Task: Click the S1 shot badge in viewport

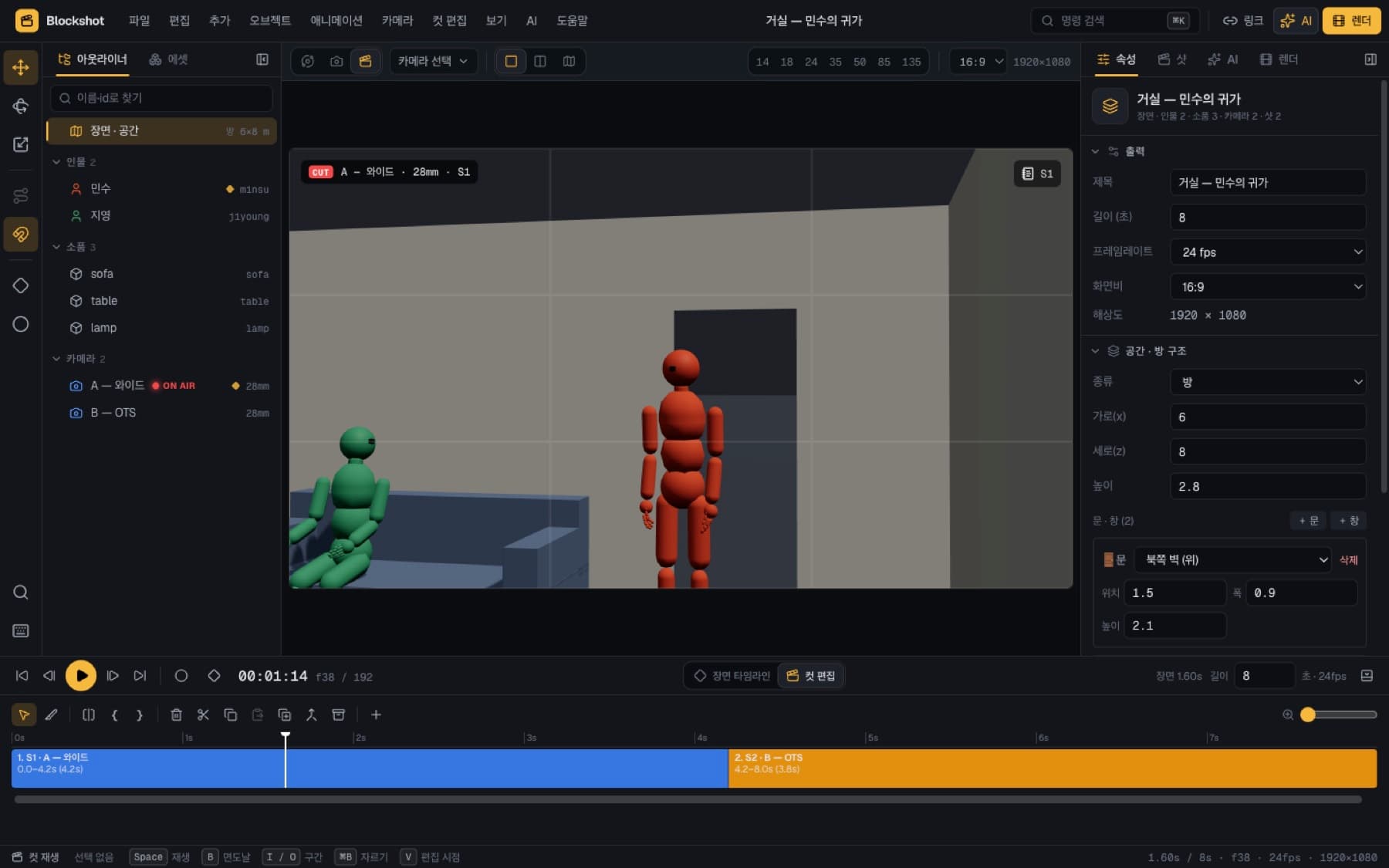Action: point(1037,174)
